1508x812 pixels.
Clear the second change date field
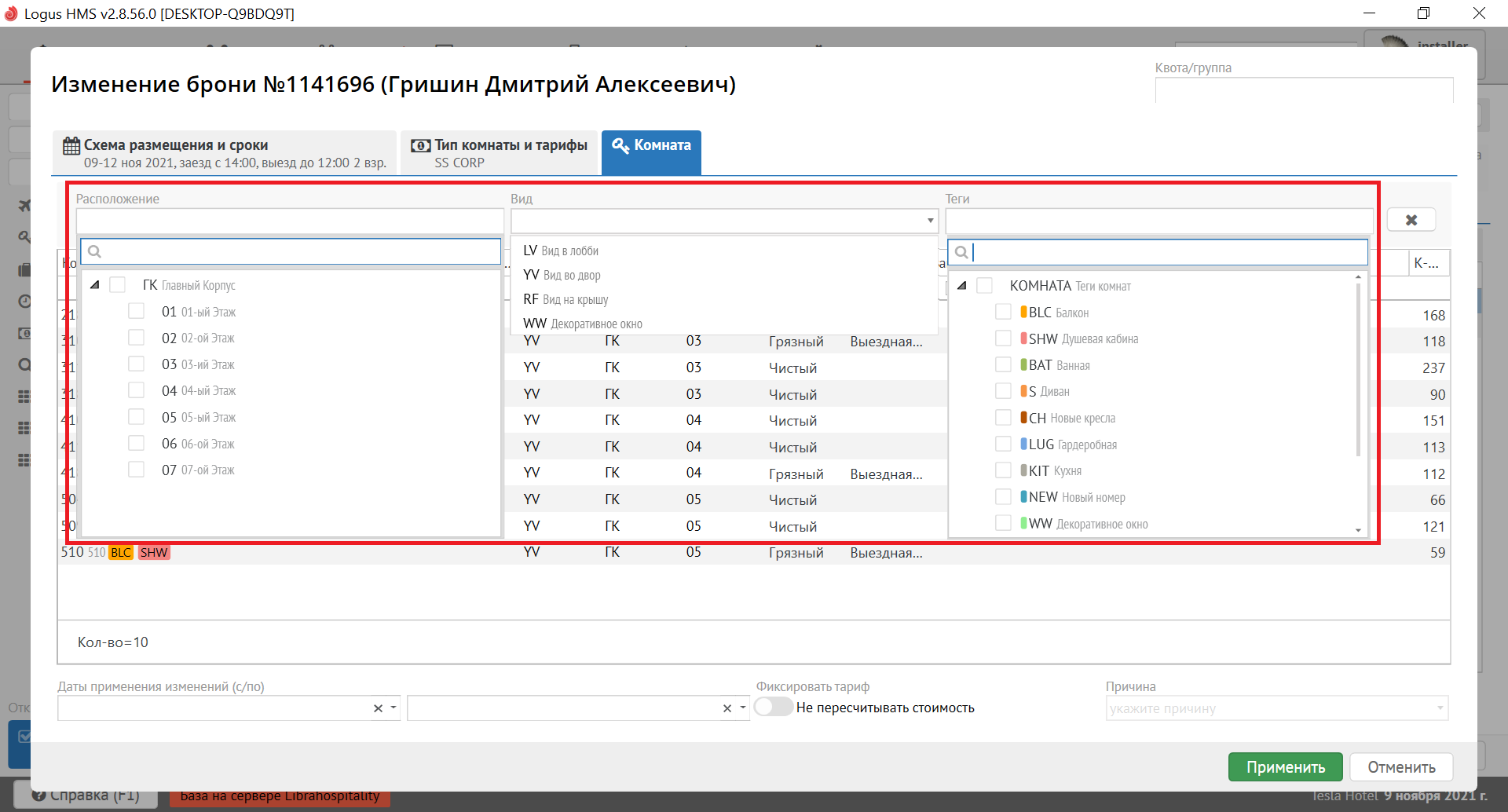point(727,708)
